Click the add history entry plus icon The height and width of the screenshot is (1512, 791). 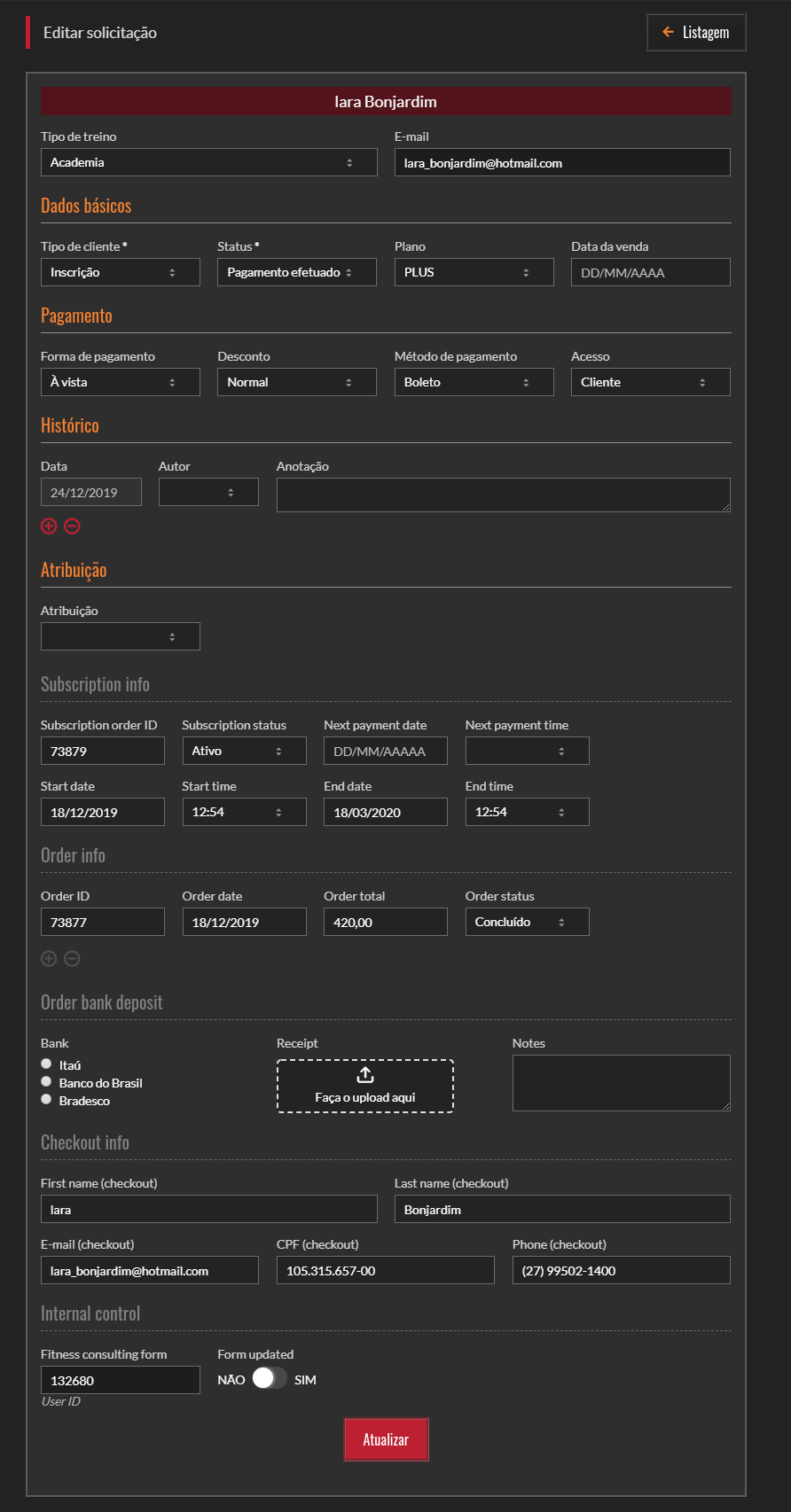click(49, 526)
